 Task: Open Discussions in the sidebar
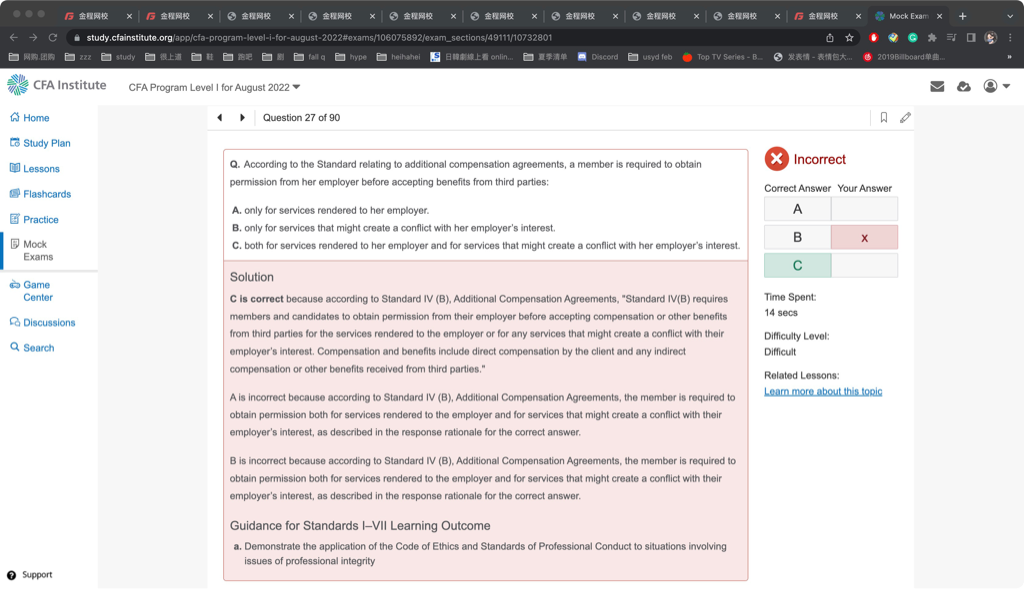(x=42, y=323)
